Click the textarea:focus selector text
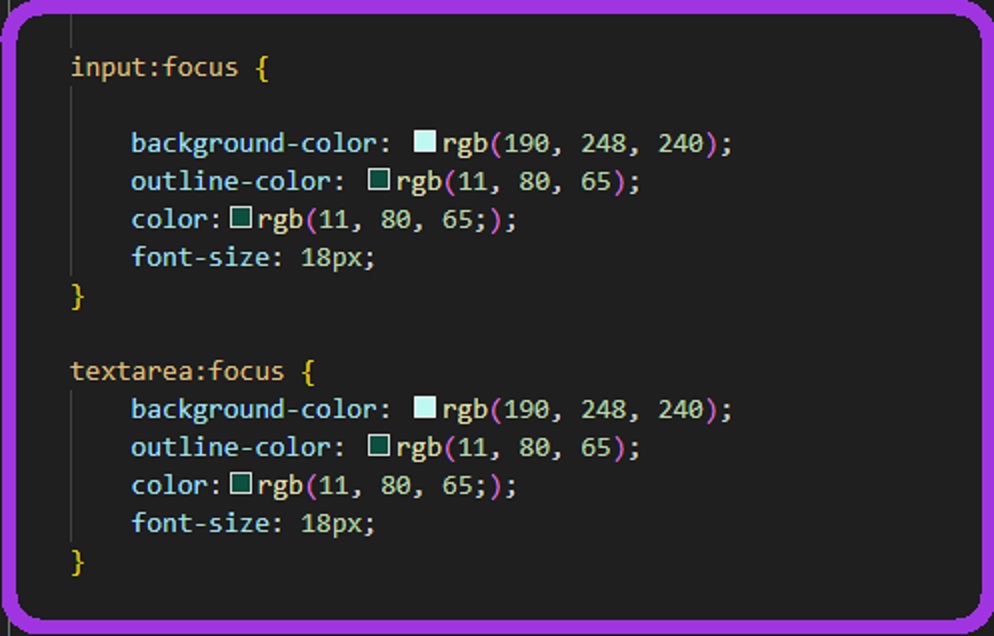The width and height of the screenshot is (994, 636). coord(177,372)
